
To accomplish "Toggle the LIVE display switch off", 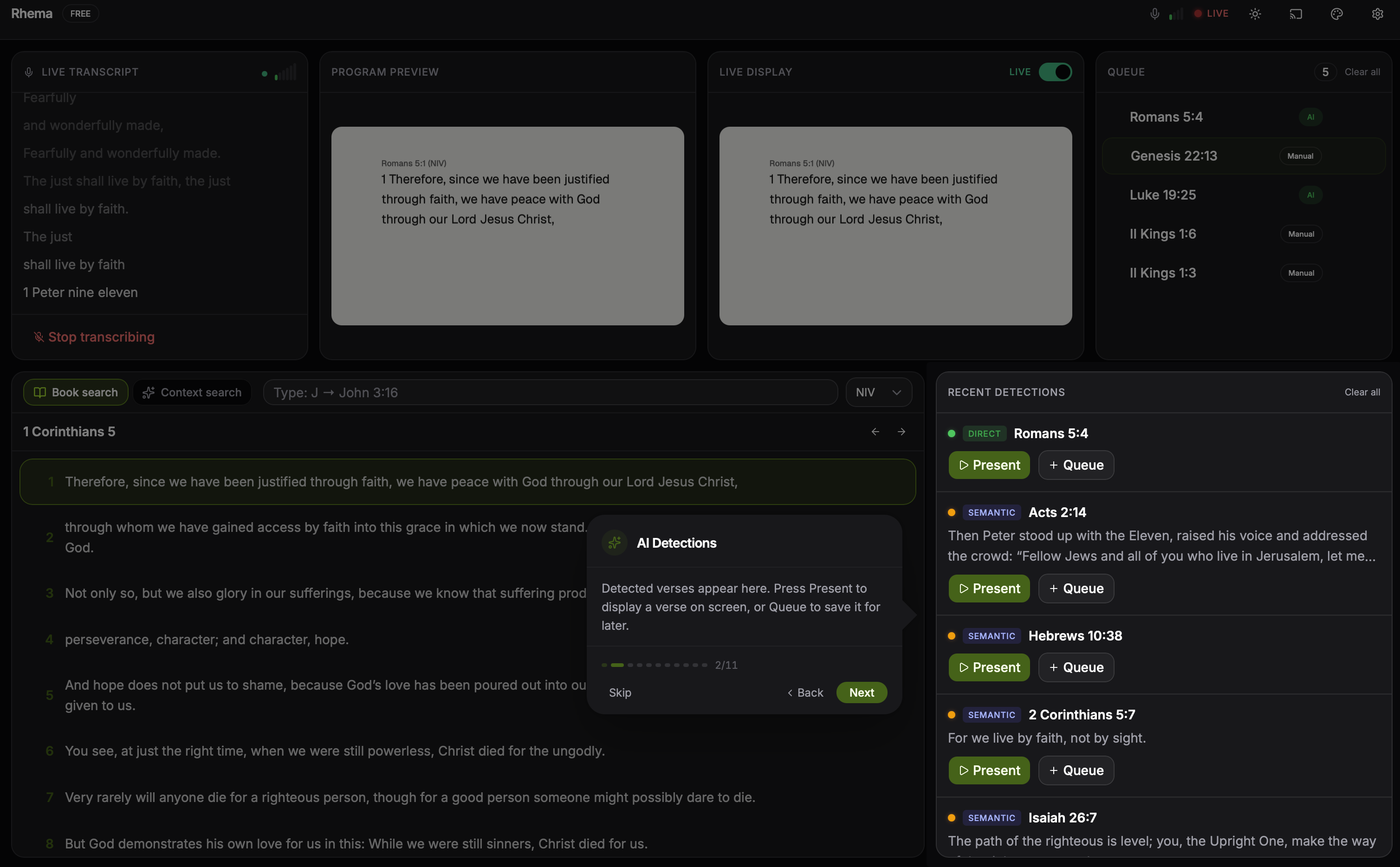I will pos(1055,72).
